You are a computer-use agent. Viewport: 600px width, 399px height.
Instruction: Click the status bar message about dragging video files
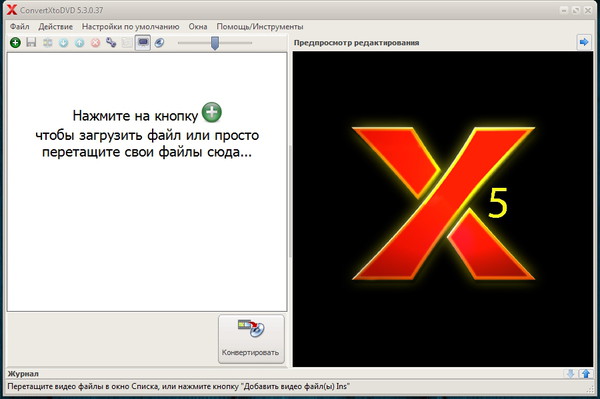178,386
